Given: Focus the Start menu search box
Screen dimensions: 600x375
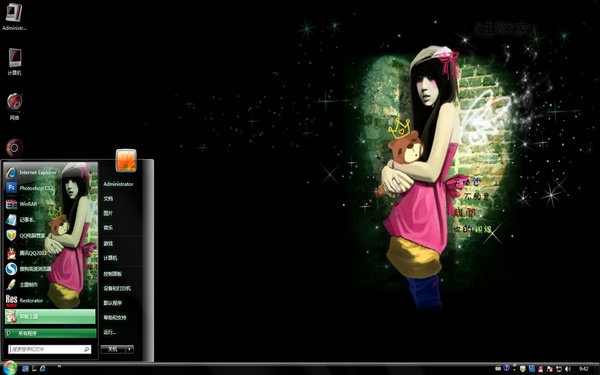Looking at the screenshot, I should (x=50, y=349).
